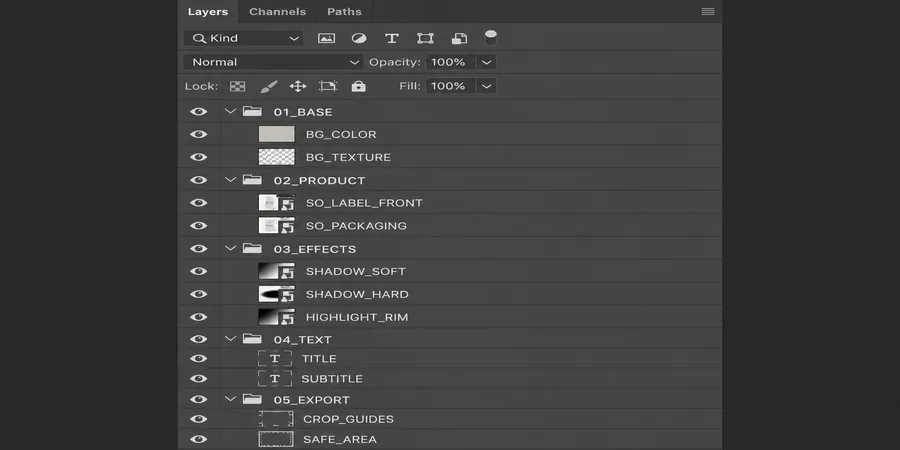Collapse the 02_PRODUCT group chevron
Viewport: 900px width, 450px height.
[x=231, y=180]
